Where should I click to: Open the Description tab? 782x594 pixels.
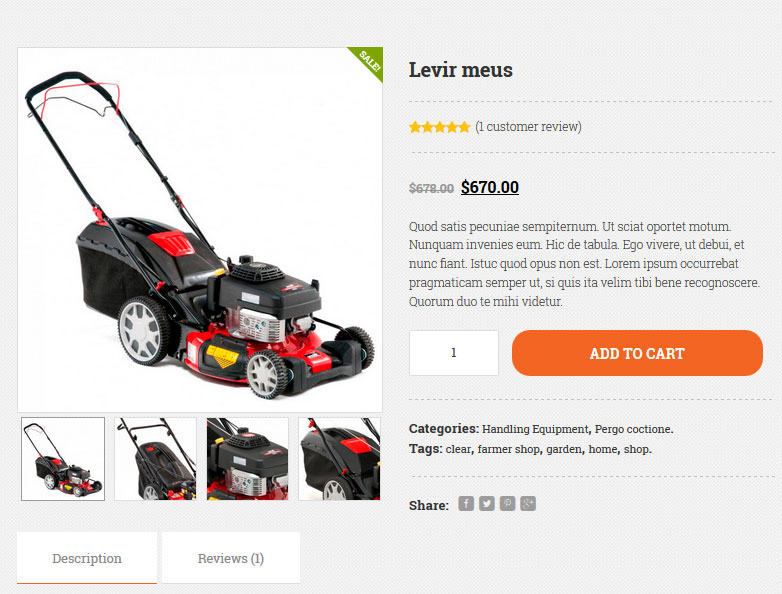pos(87,558)
